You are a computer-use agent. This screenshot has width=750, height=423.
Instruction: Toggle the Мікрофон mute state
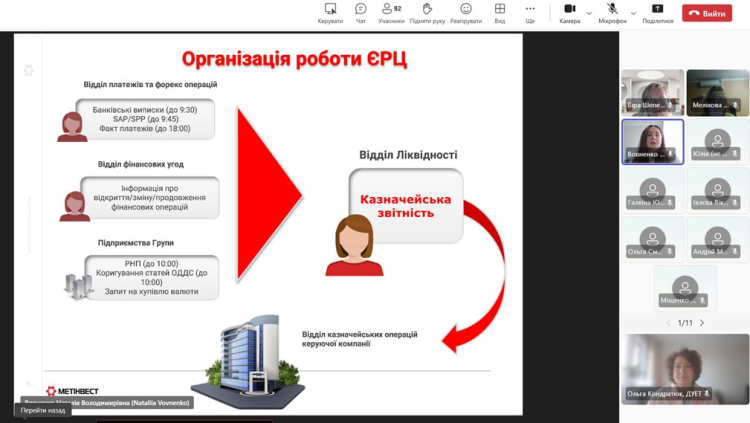tap(612, 12)
